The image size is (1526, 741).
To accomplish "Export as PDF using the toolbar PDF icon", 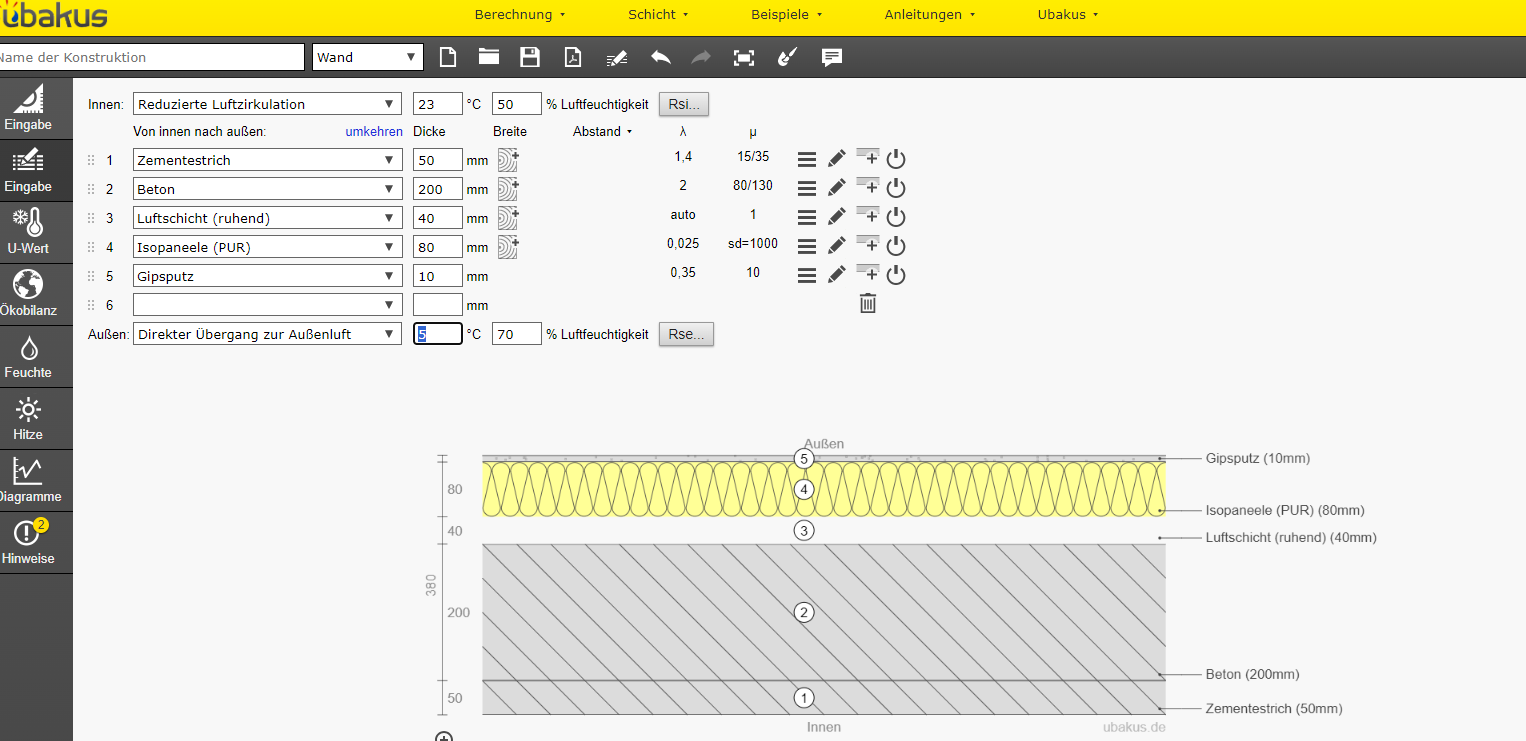I will pos(572,57).
